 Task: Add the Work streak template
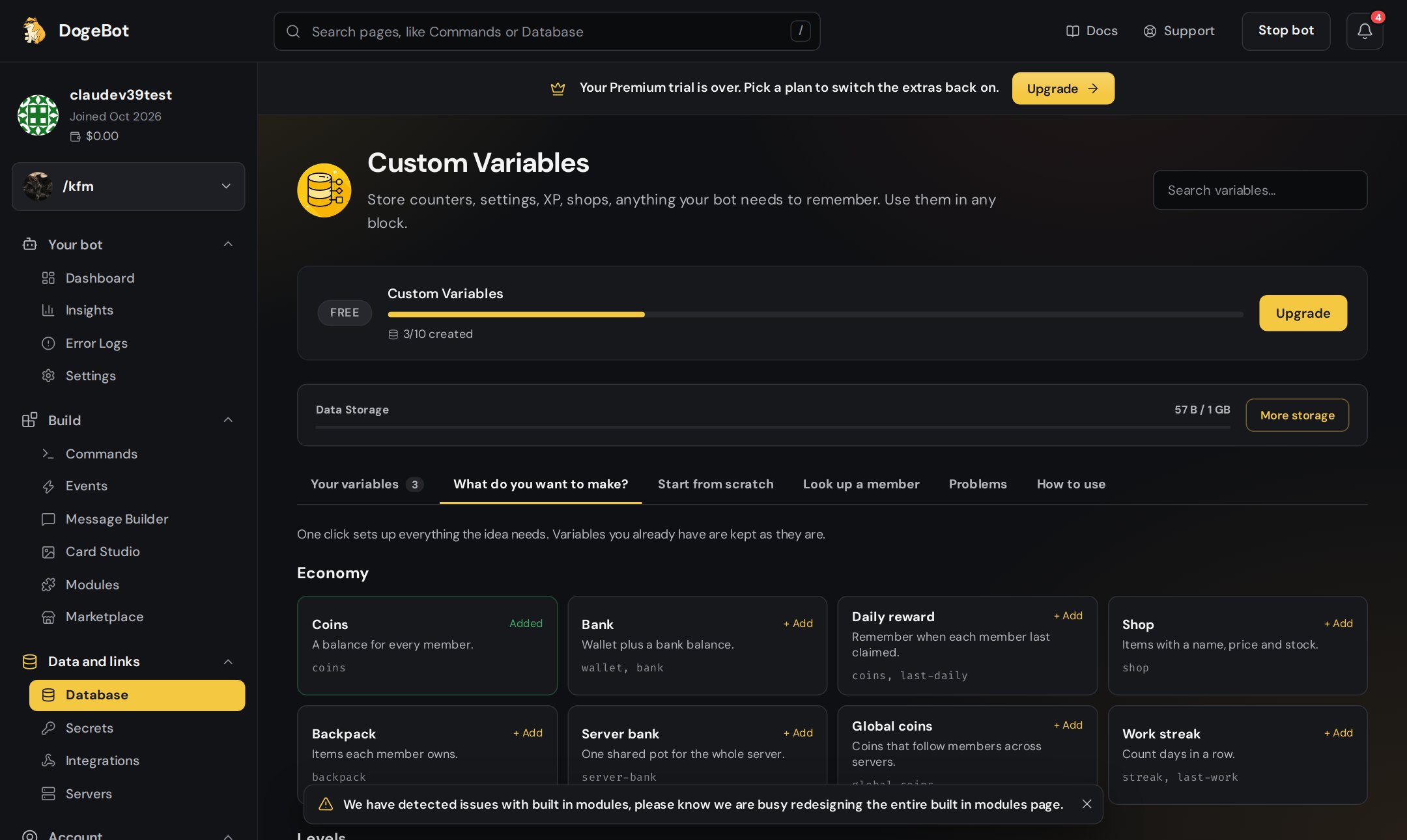click(1339, 733)
